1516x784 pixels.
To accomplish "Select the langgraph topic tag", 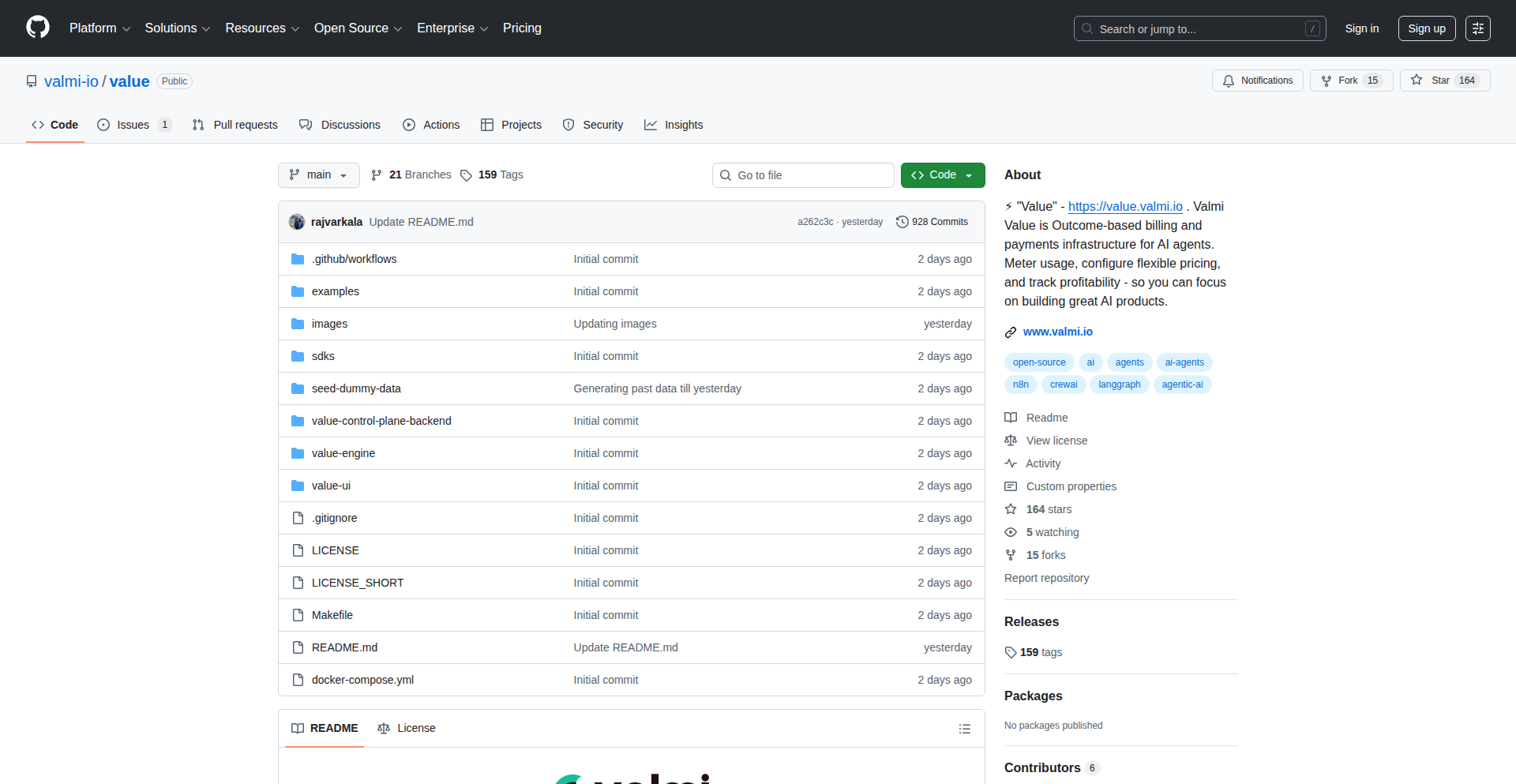I will [x=1119, y=384].
